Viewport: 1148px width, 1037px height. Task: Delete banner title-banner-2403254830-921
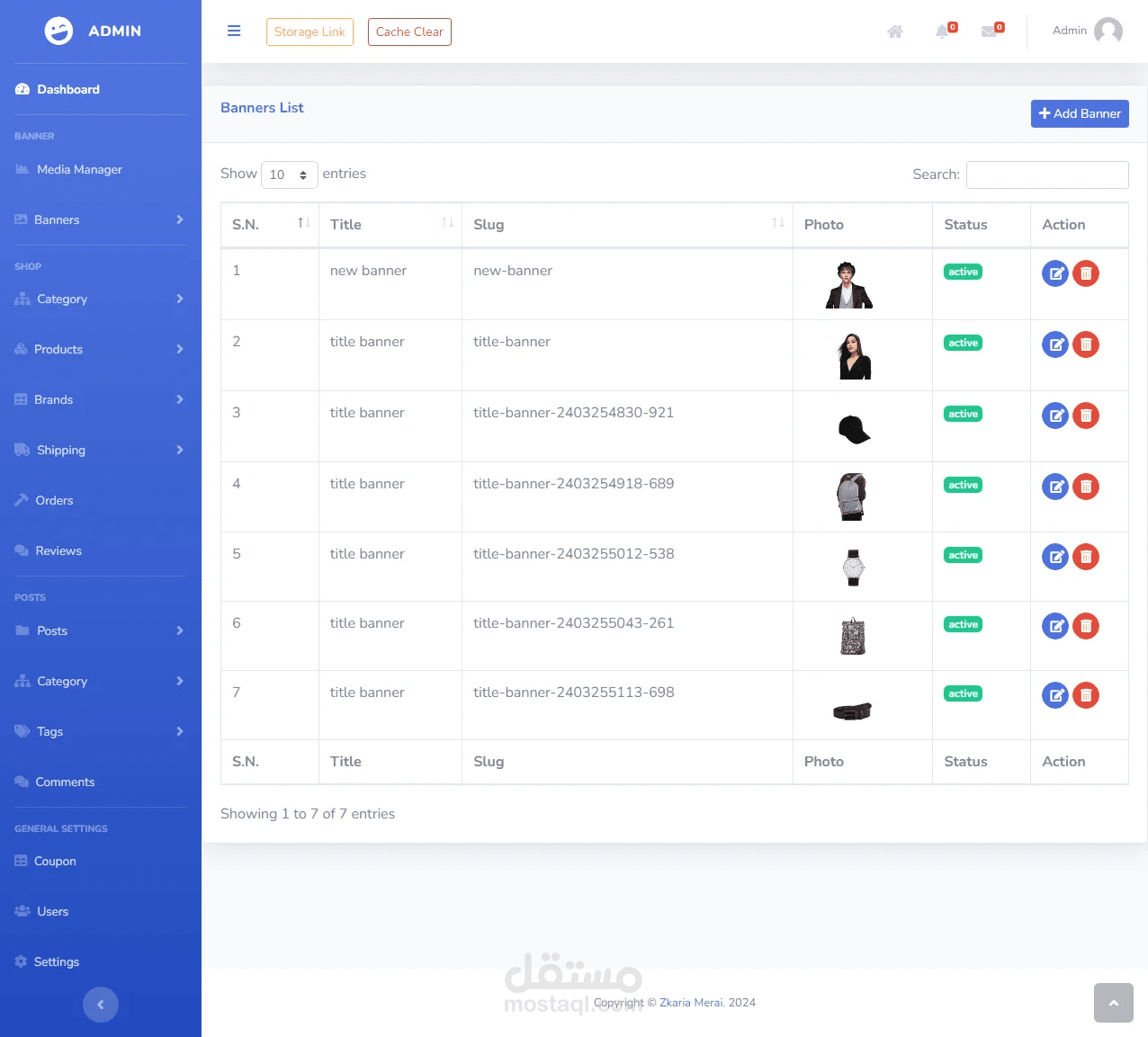(1086, 416)
